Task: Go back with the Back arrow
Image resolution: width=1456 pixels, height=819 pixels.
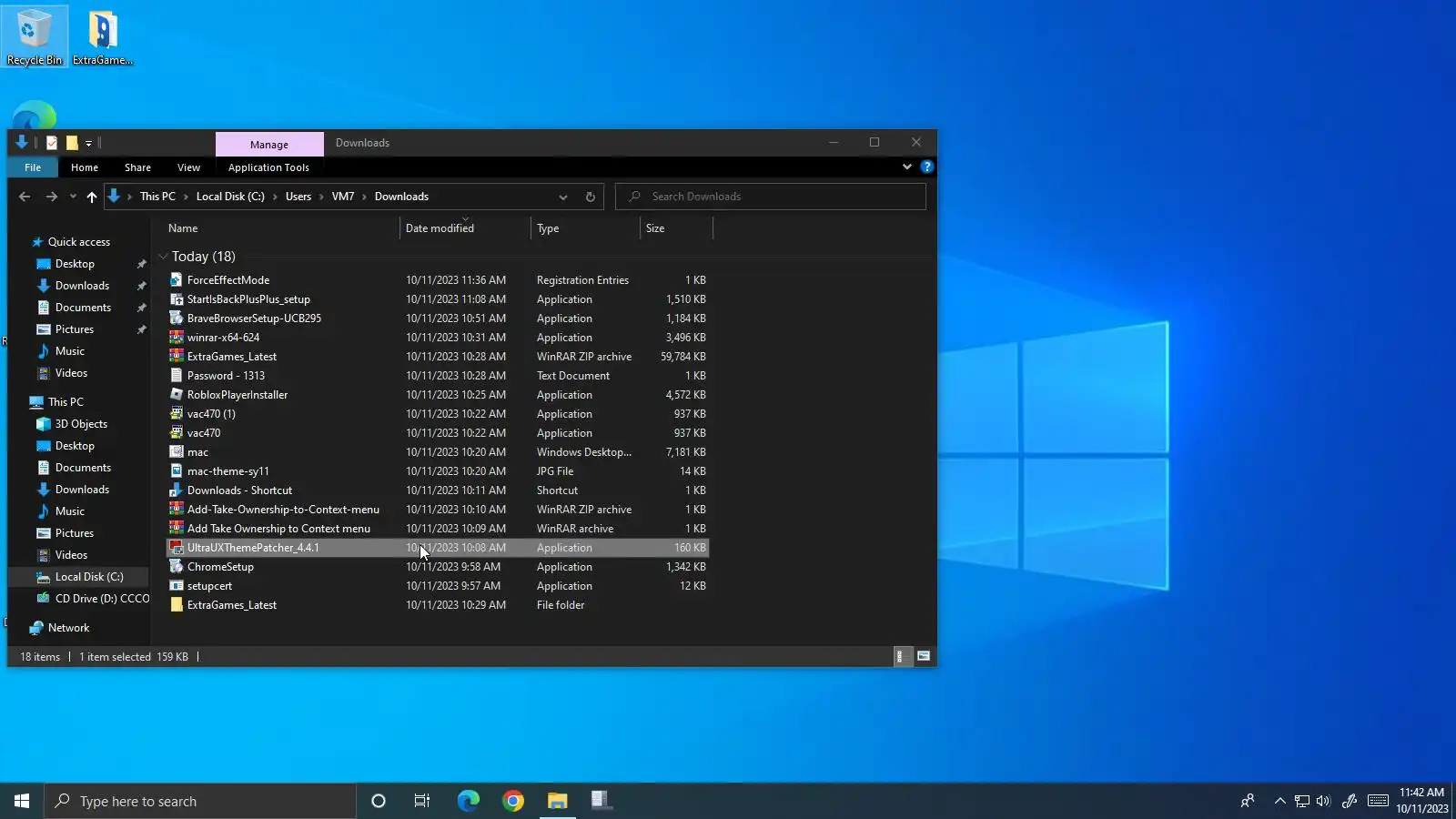Action: pos(25,197)
